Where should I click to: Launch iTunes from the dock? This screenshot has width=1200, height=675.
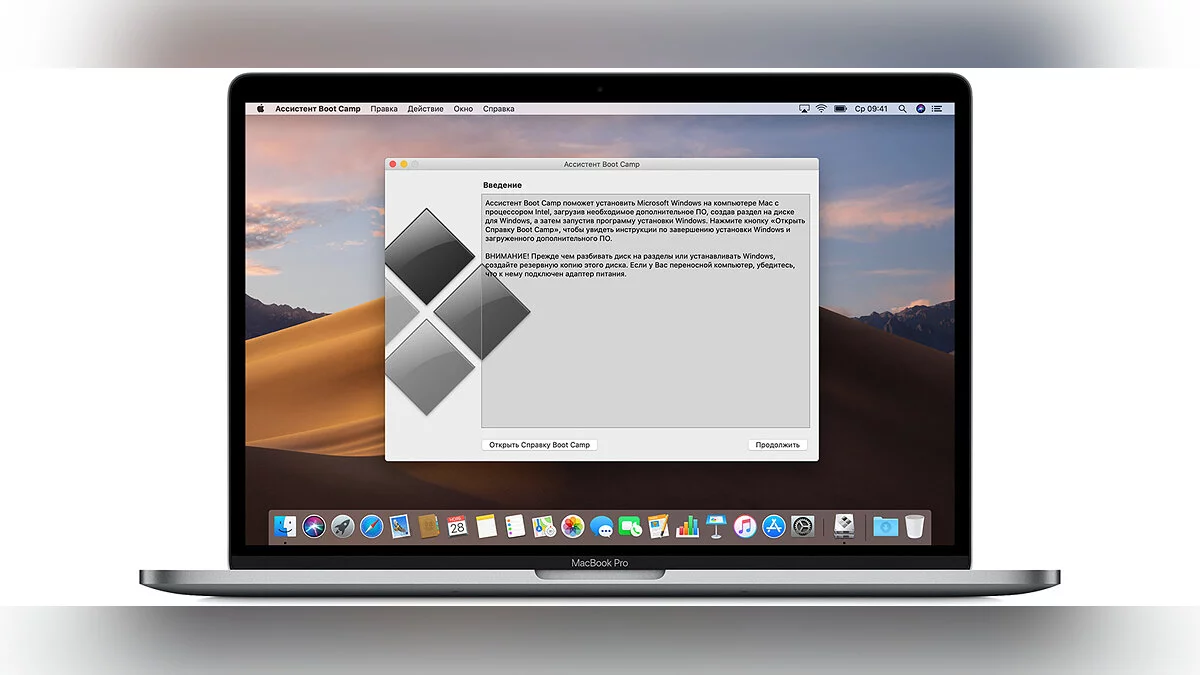[744, 526]
